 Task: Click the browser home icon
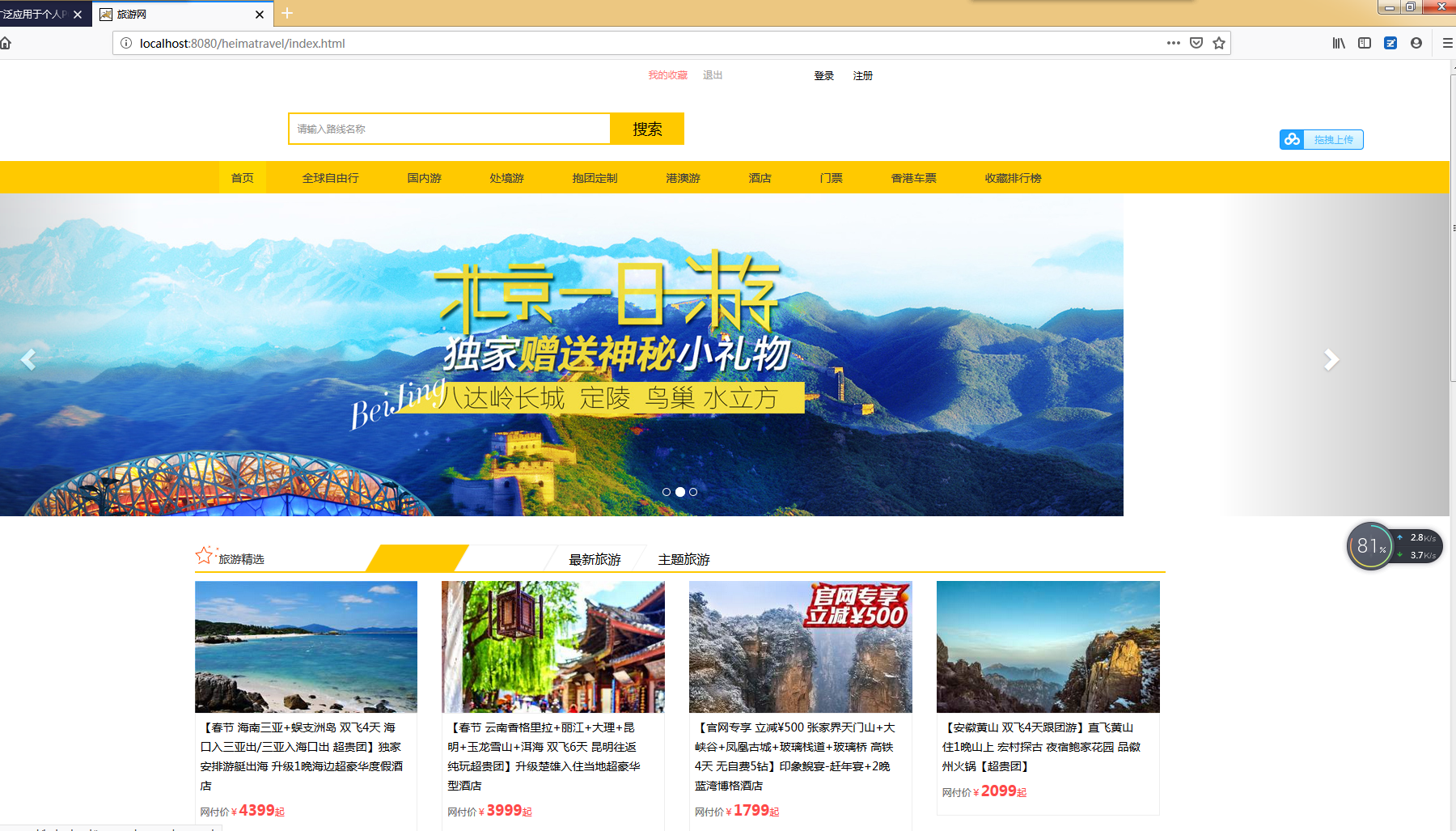click(5, 43)
